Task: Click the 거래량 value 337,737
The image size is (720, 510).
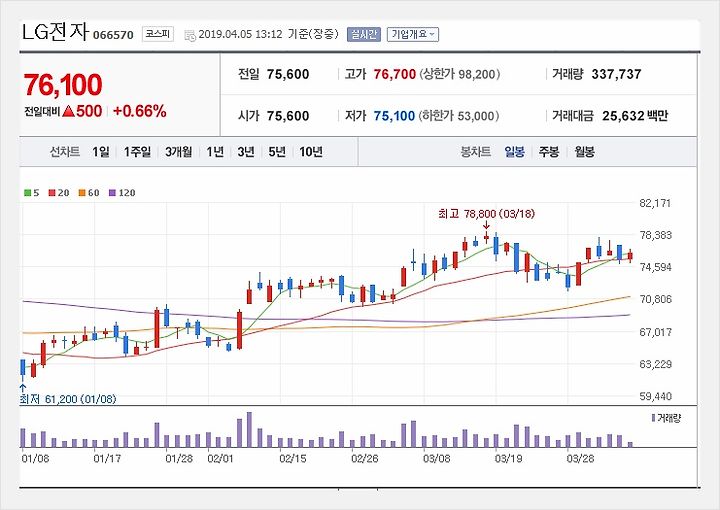Action: tap(616, 74)
